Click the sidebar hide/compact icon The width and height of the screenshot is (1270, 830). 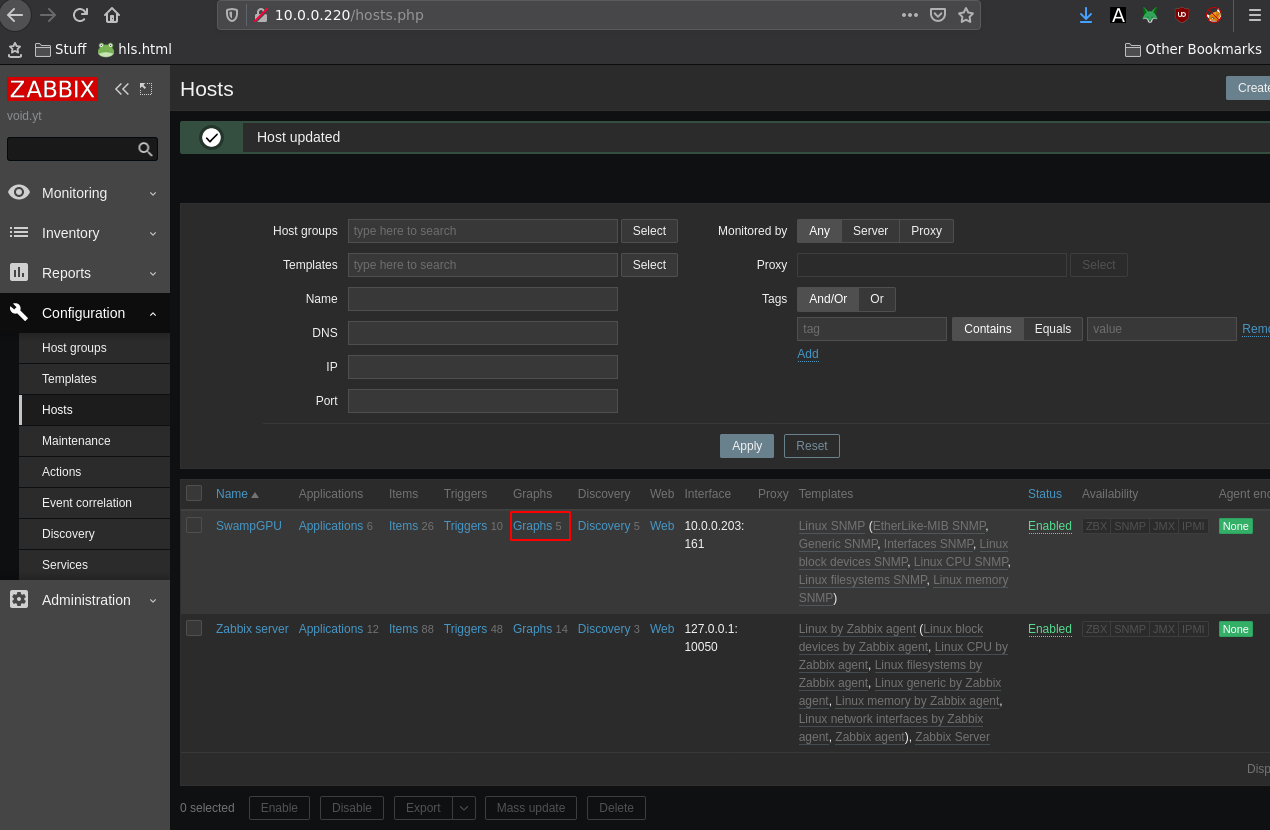pyautogui.click(x=146, y=89)
